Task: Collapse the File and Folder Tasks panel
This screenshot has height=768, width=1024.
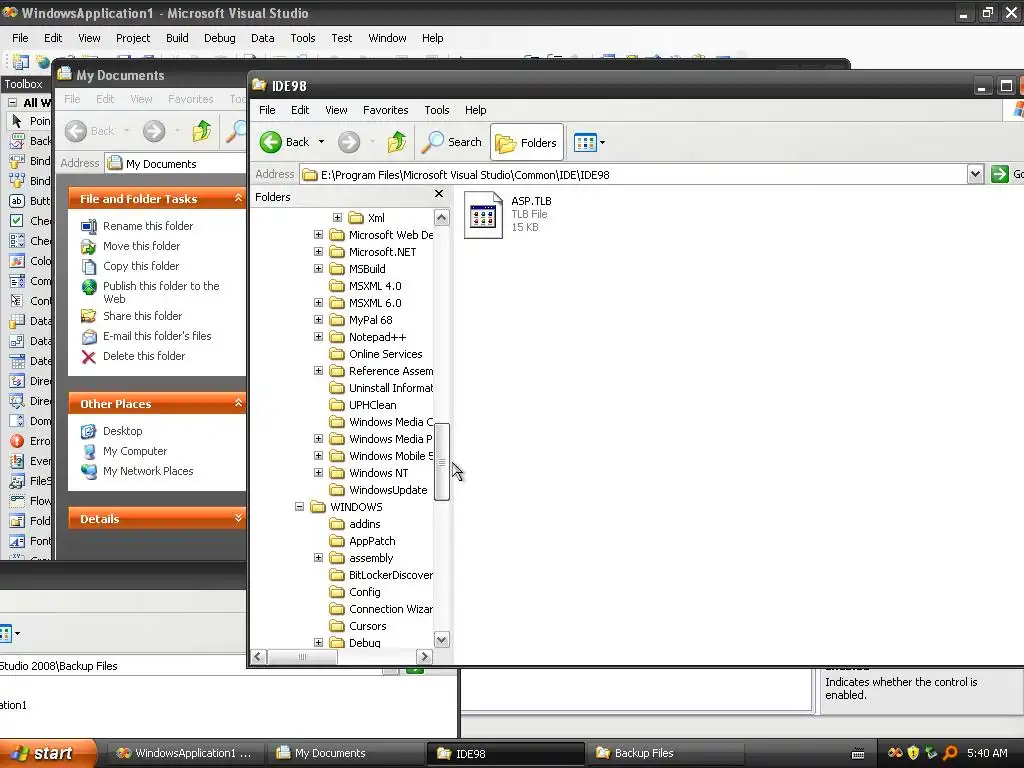Action: point(238,198)
